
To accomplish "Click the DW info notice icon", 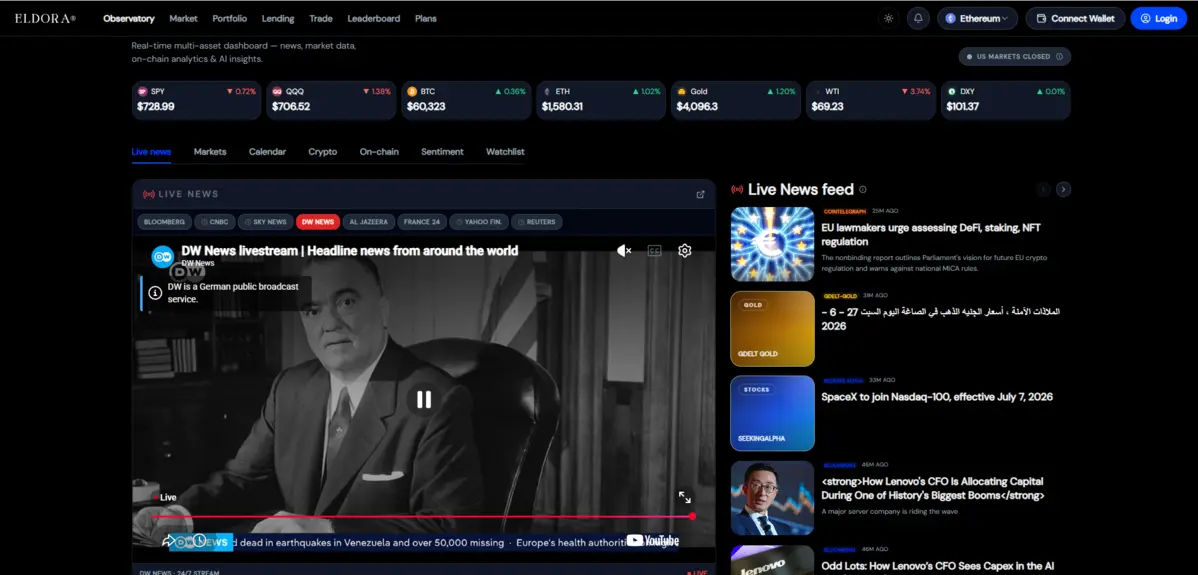I will [x=155, y=292].
